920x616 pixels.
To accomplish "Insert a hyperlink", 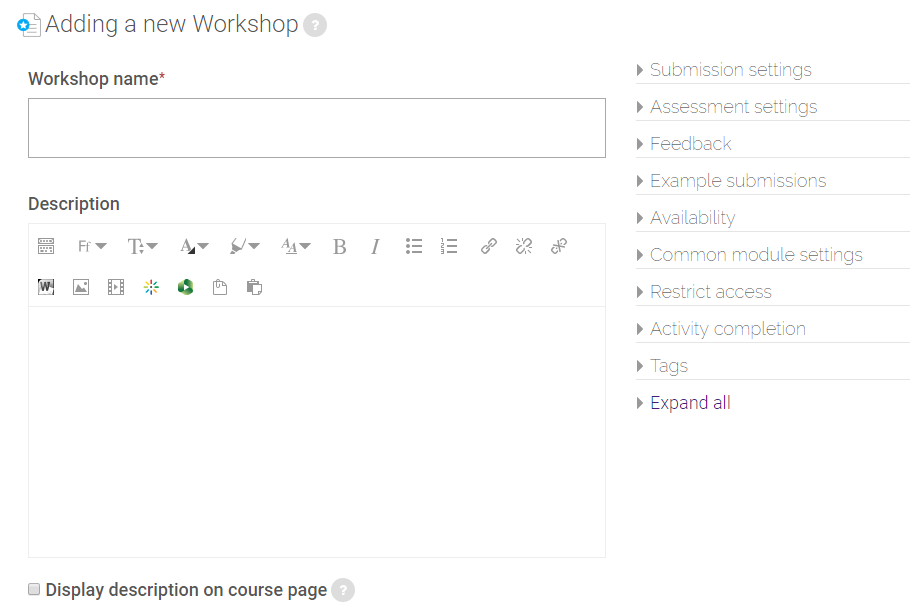I will [x=489, y=246].
